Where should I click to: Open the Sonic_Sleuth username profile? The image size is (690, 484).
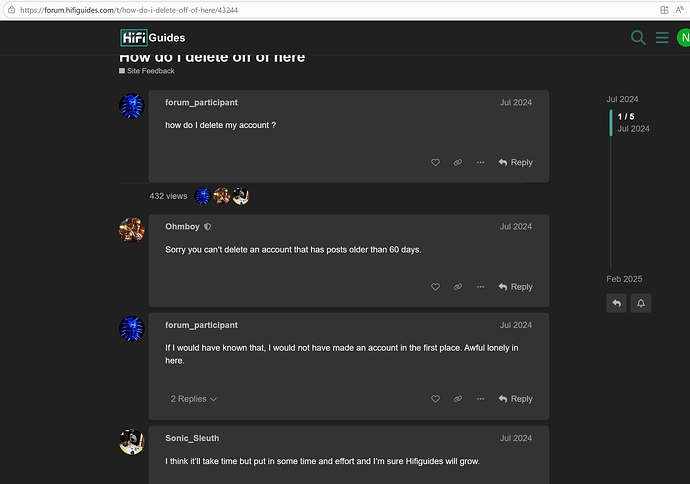(x=194, y=438)
